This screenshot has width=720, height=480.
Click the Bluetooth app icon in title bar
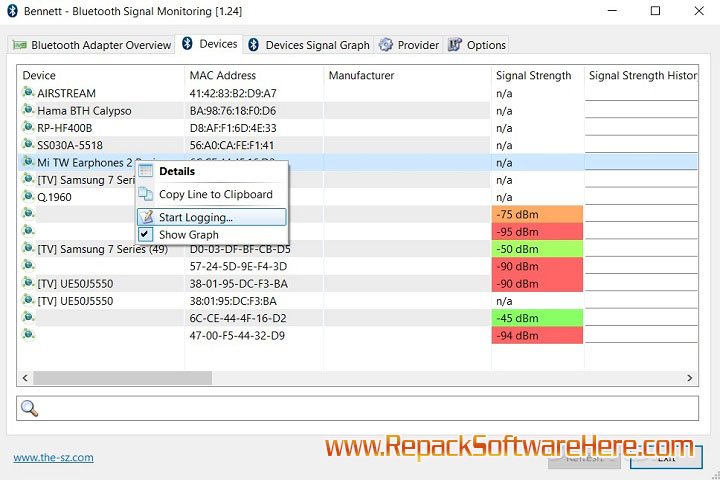coord(12,11)
